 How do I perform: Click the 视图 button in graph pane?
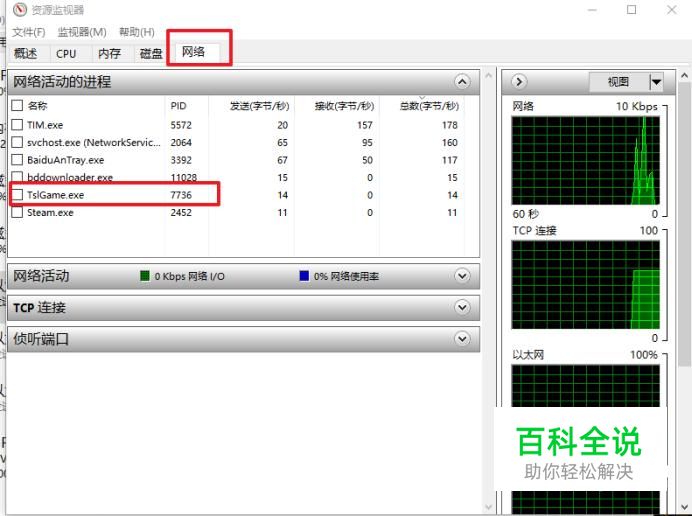(619, 82)
